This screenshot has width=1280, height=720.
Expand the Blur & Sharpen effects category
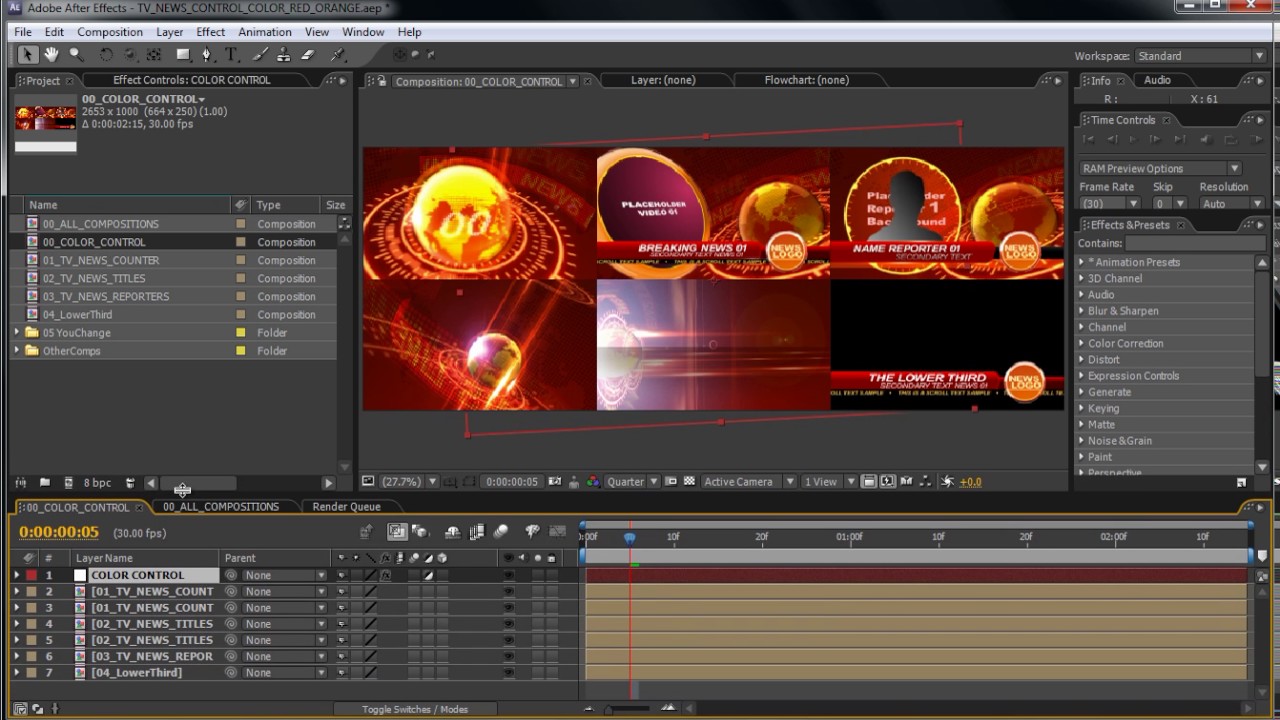[1081, 311]
